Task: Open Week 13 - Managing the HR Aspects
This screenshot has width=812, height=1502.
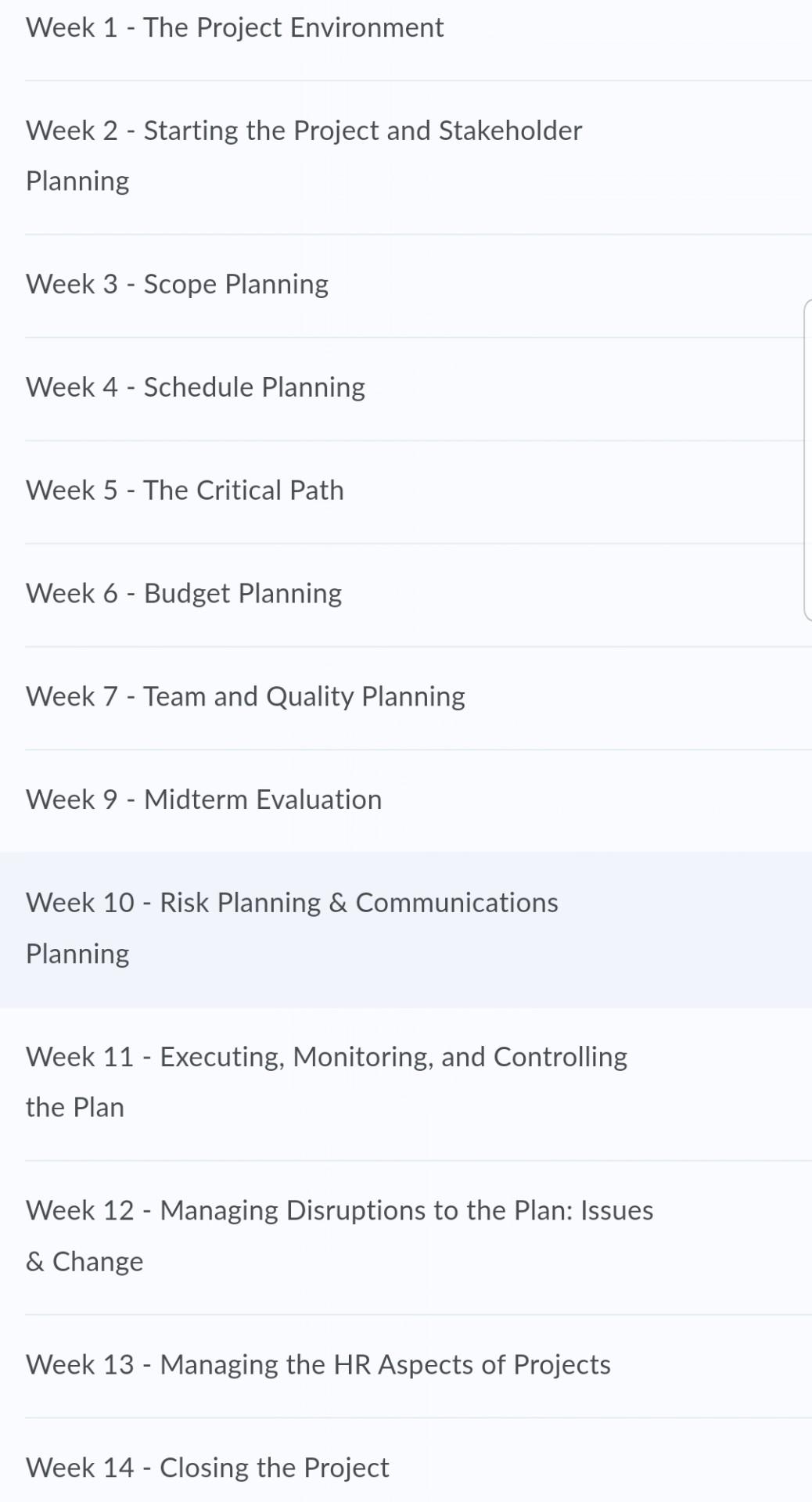Action: 319,1364
